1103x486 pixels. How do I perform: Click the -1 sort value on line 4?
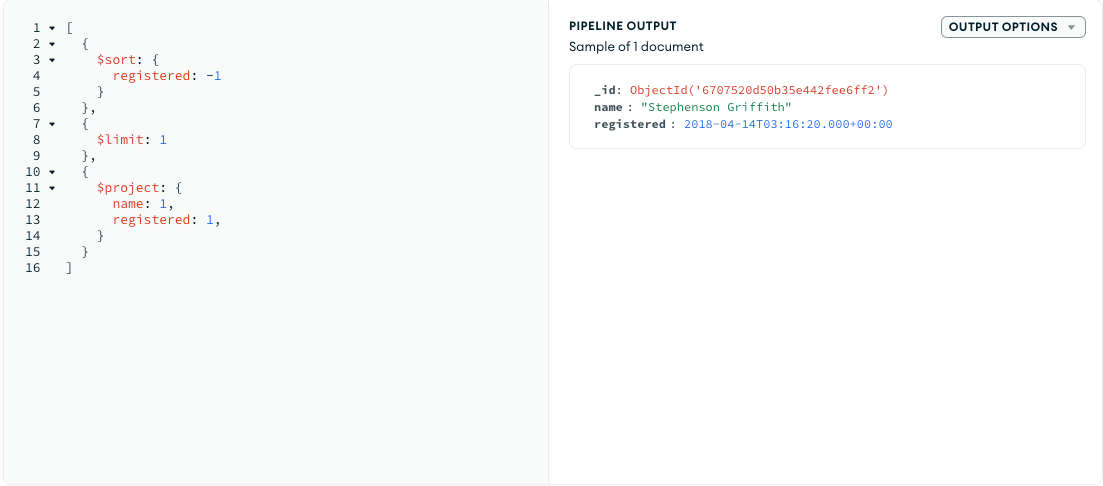point(212,76)
